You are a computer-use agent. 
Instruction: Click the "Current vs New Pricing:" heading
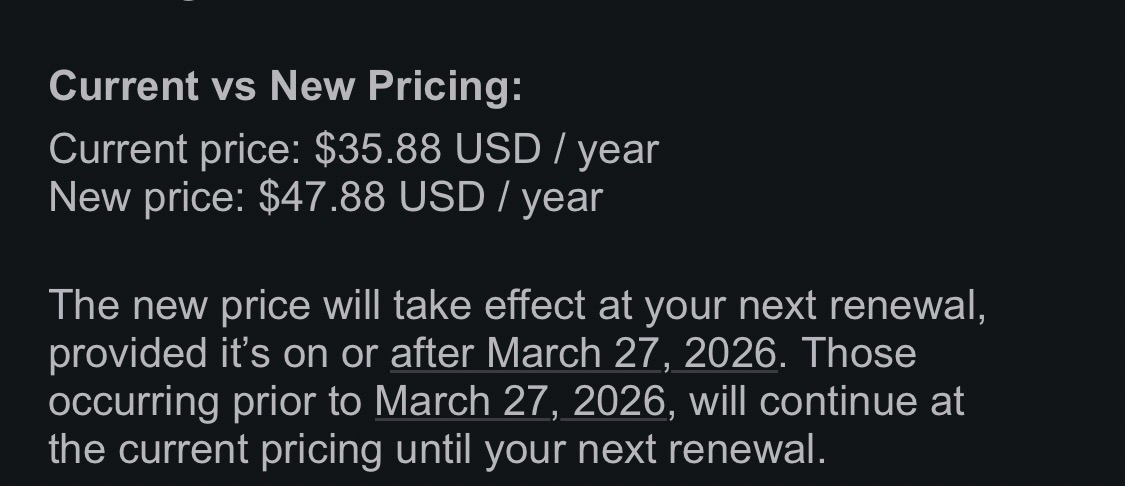[x=285, y=87]
